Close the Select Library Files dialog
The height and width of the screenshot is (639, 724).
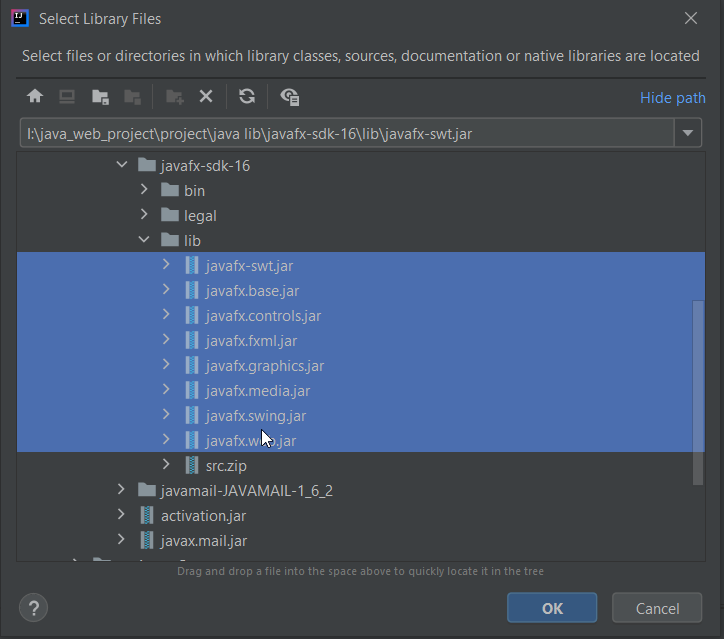click(x=691, y=18)
